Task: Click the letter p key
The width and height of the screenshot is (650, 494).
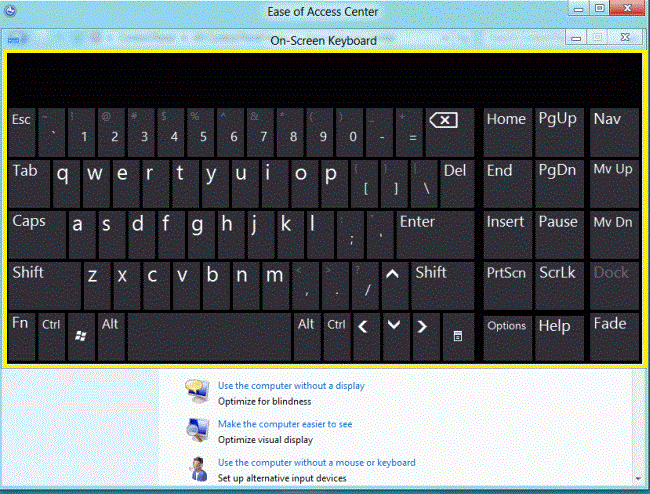Action: pyautogui.click(x=335, y=184)
